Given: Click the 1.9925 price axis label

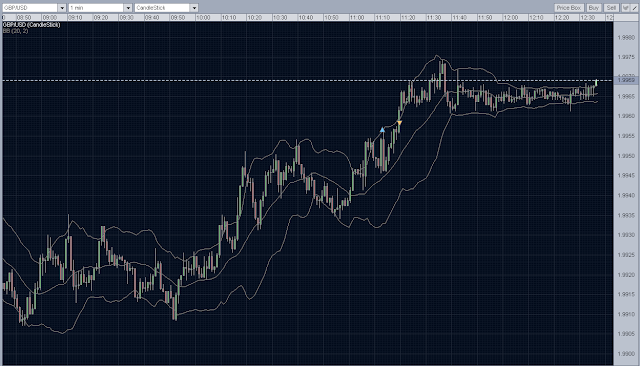Looking at the screenshot, I should [626, 255].
